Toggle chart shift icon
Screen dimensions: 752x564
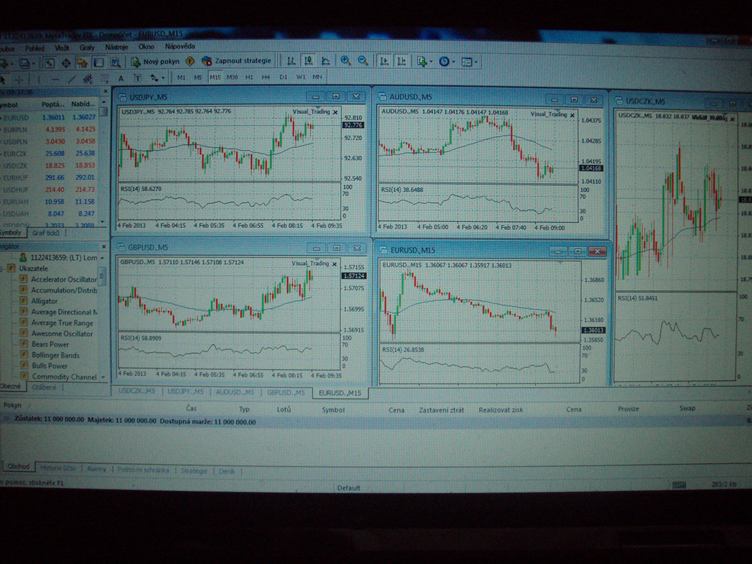coord(401,61)
